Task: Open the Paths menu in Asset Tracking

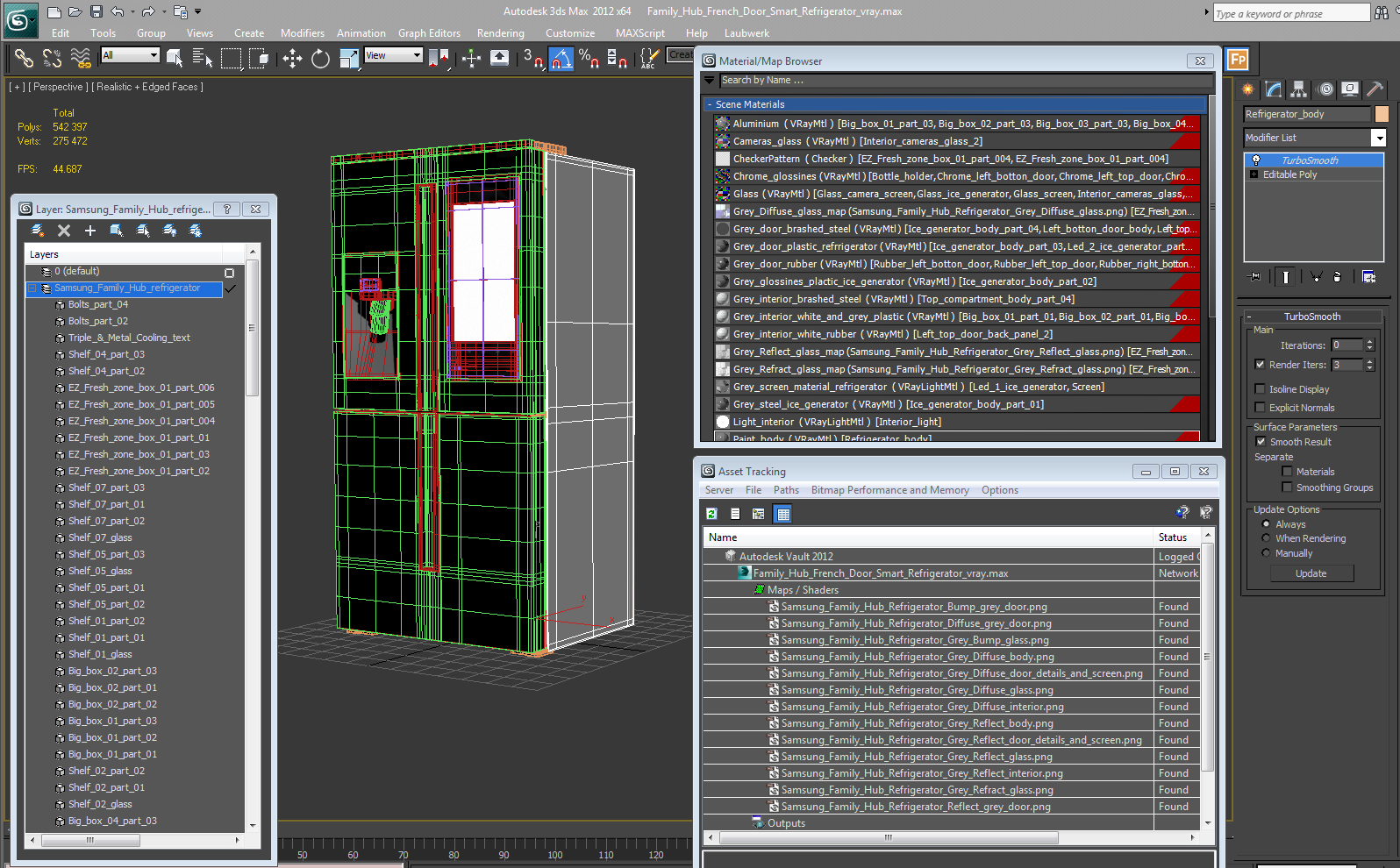Action: (786, 490)
